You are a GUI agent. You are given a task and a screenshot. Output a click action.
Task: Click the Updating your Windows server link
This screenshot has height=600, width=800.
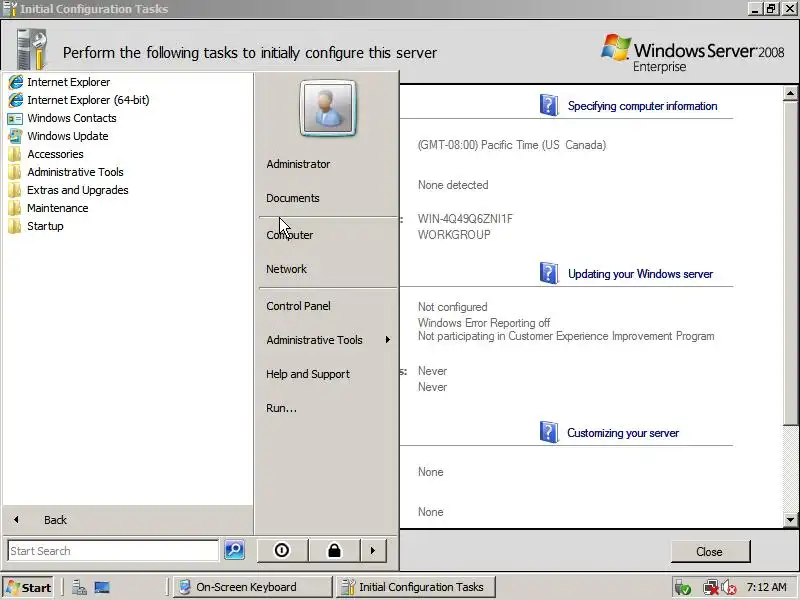(x=640, y=274)
